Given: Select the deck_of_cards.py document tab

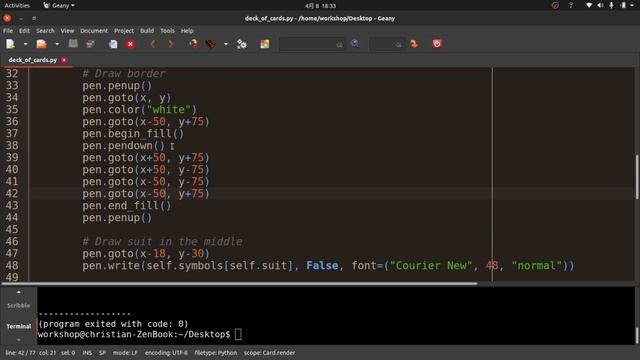Looking at the screenshot, I should [x=33, y=60].
